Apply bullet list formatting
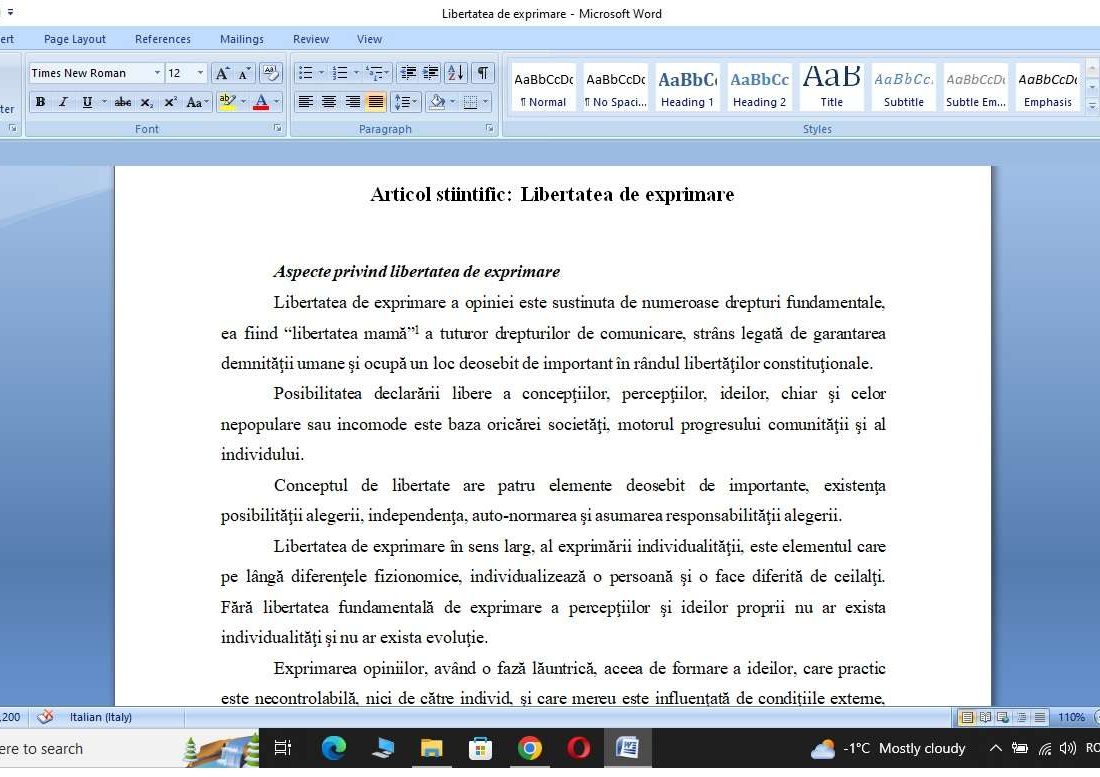 [305, 72]
